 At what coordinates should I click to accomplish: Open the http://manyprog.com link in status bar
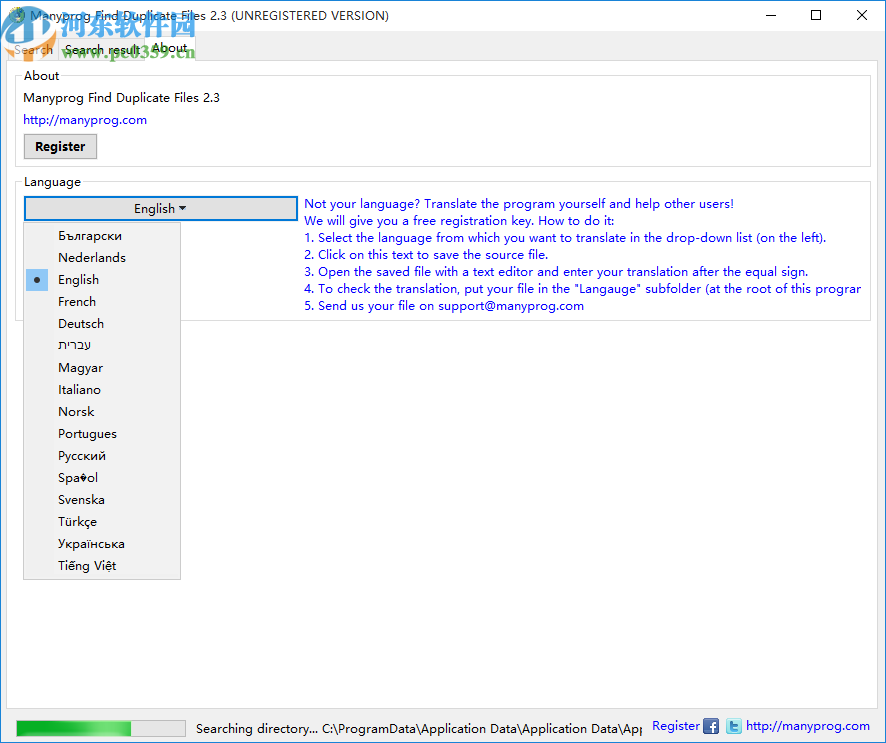[x=807, y=726]
